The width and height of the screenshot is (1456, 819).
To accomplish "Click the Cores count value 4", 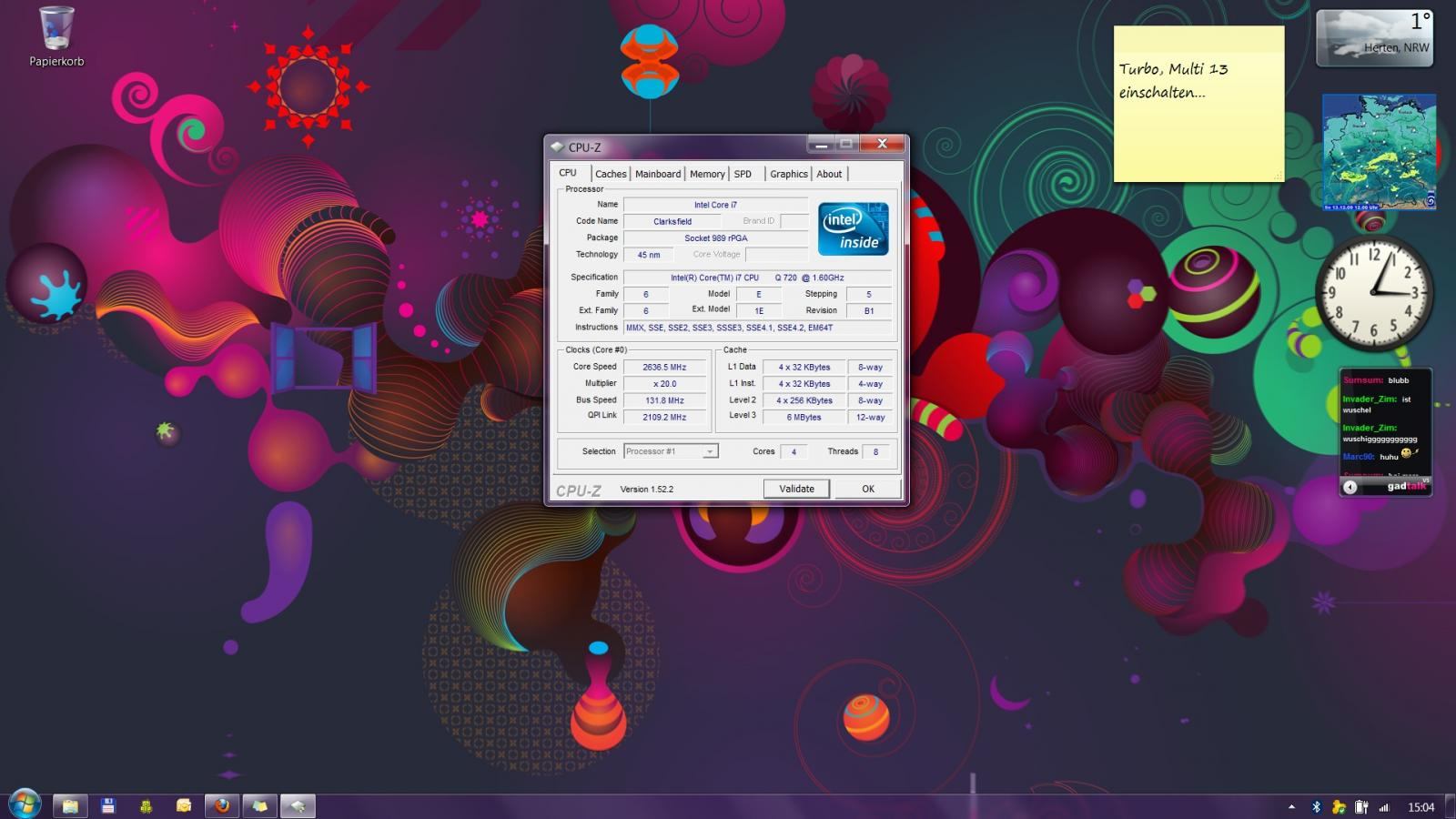I will pyautogui.click(x=794, y=451).
